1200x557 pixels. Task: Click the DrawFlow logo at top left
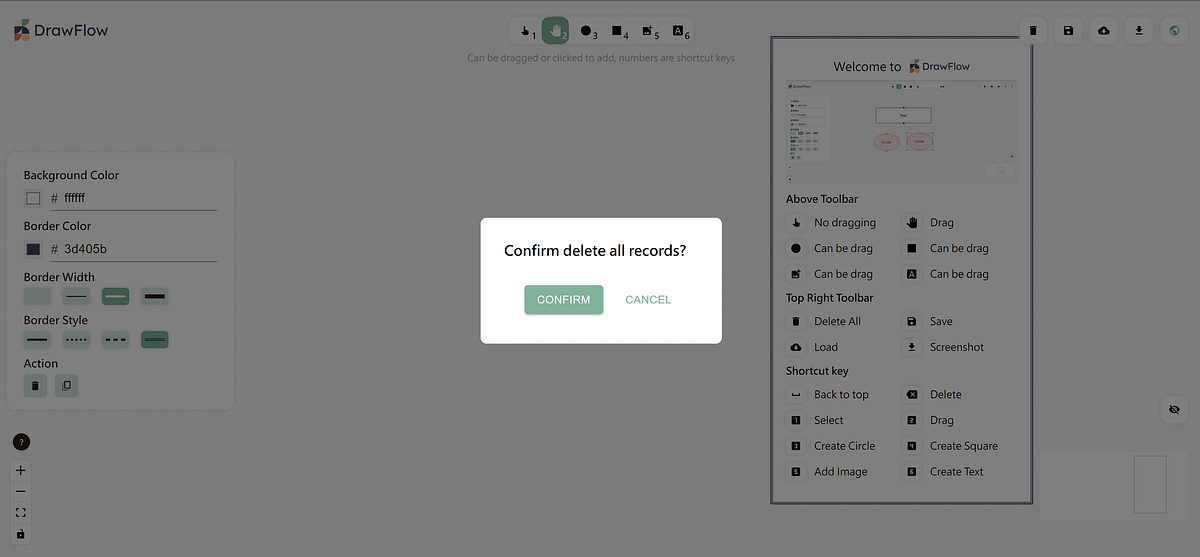click(x=61, y=30)
